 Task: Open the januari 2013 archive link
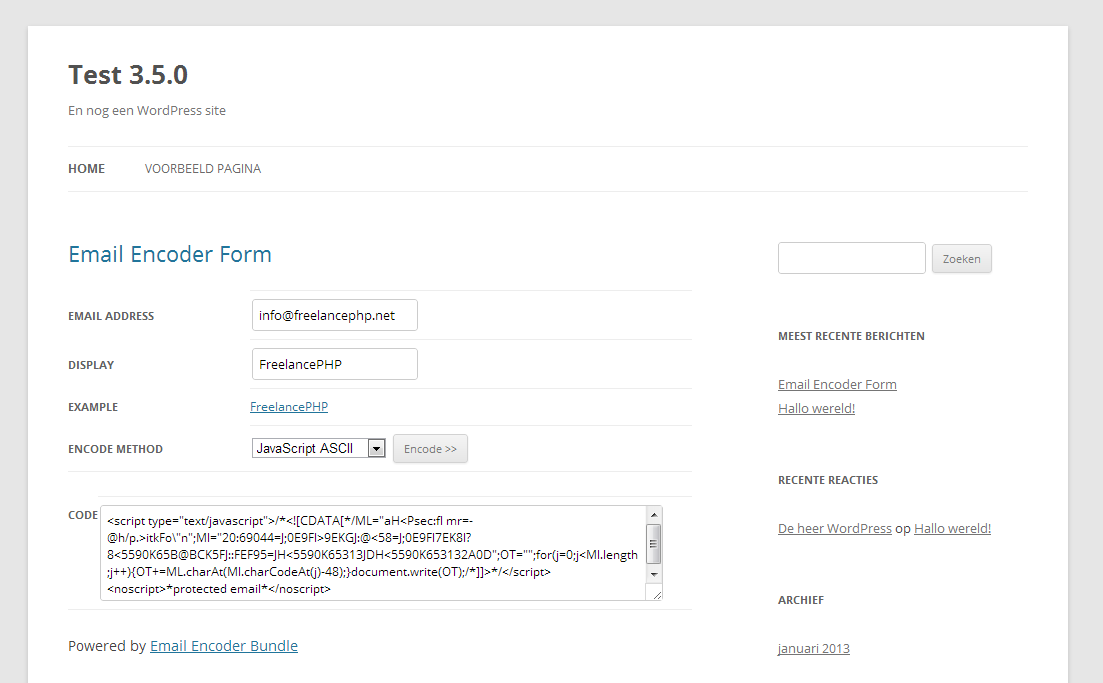(x=814, y=649)
